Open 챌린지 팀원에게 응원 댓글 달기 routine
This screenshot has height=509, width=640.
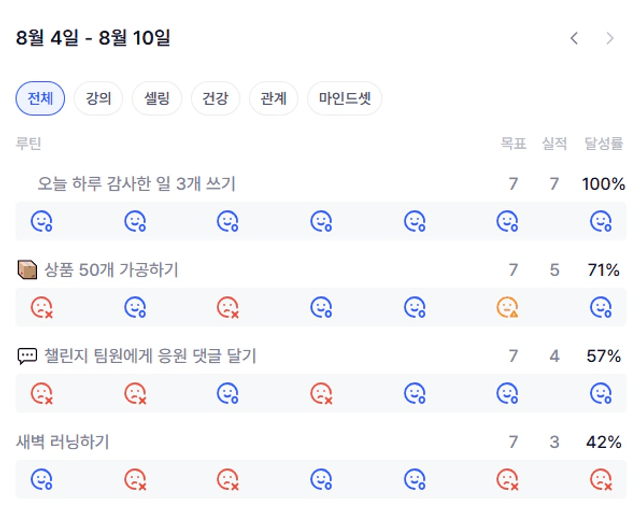point(150,356)
